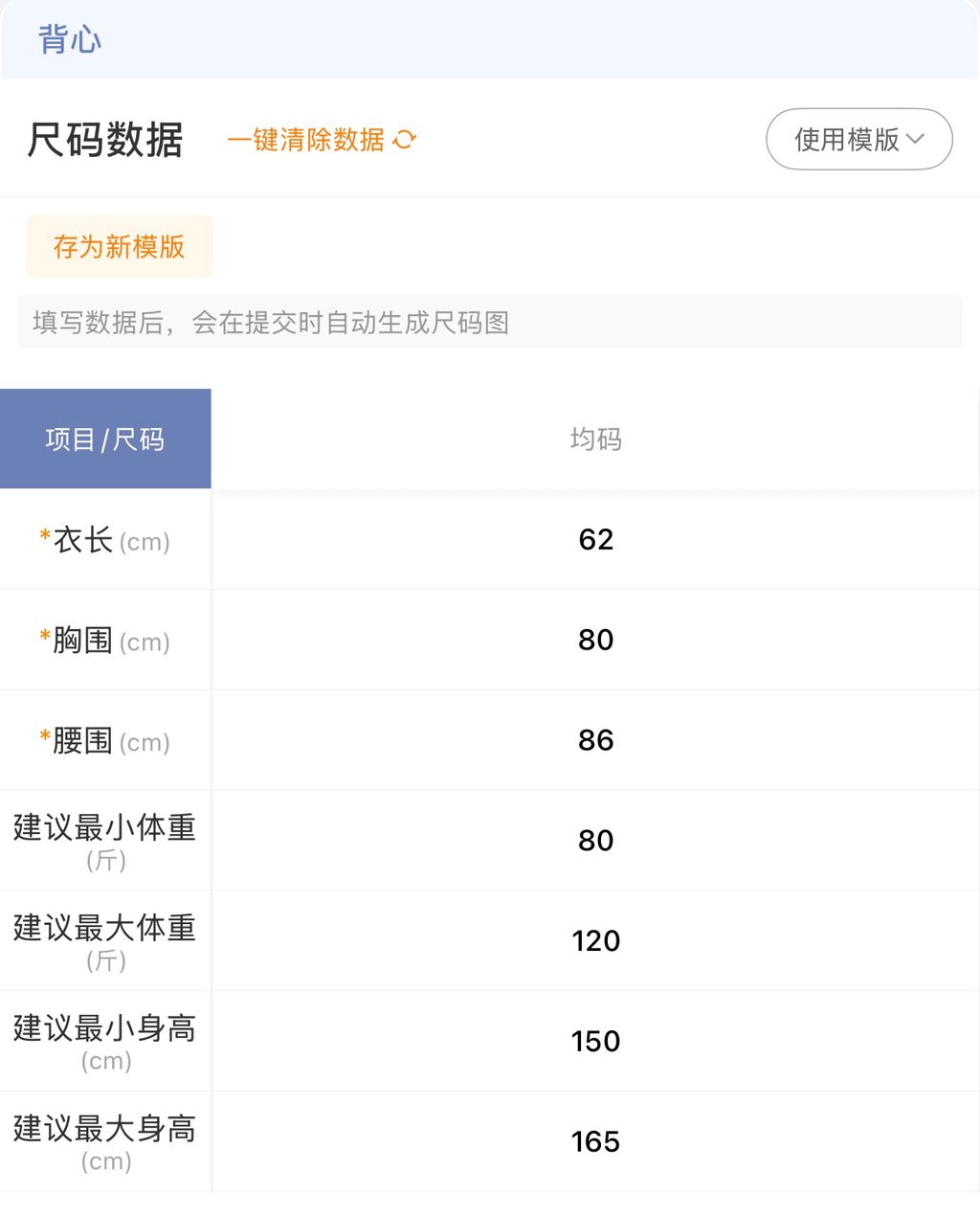Click the 尺码数据 section title
The height and width of the screenshot is (1217, 980).
coord(105,140)
